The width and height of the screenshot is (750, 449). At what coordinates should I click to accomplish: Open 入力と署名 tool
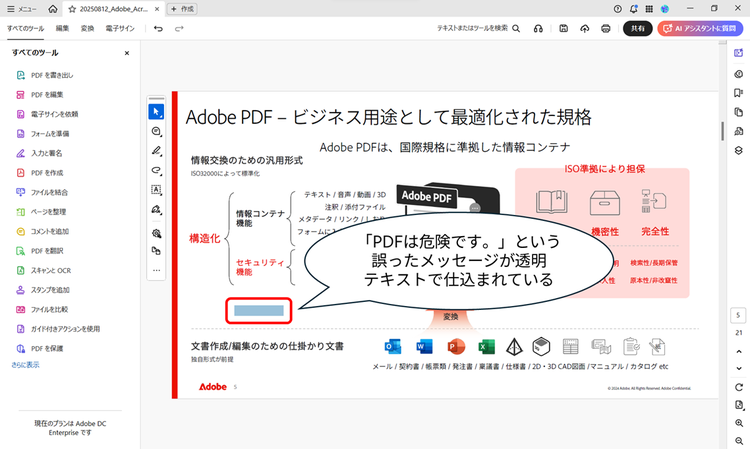(x=40, y=153)
